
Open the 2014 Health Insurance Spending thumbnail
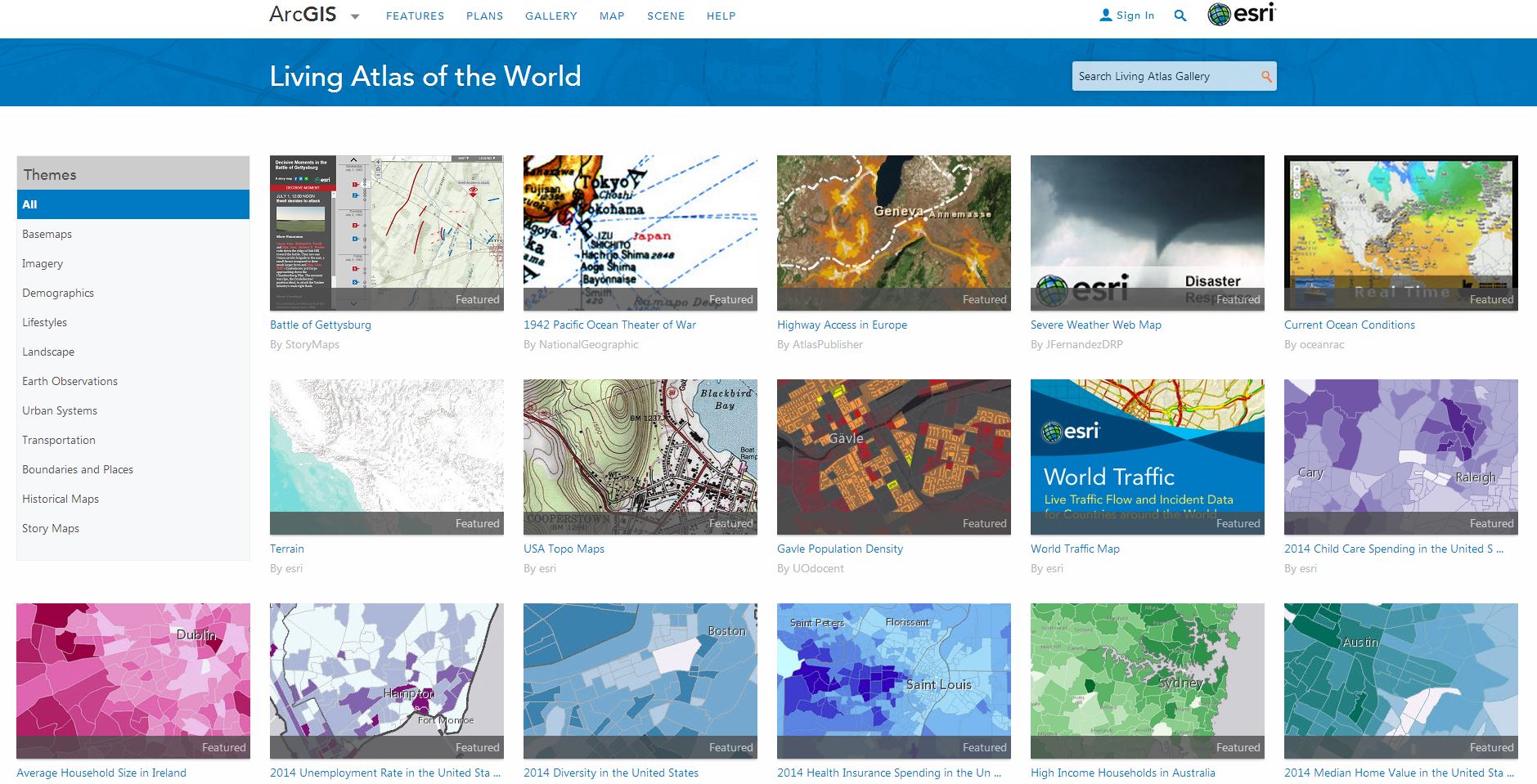click(894, 681)
